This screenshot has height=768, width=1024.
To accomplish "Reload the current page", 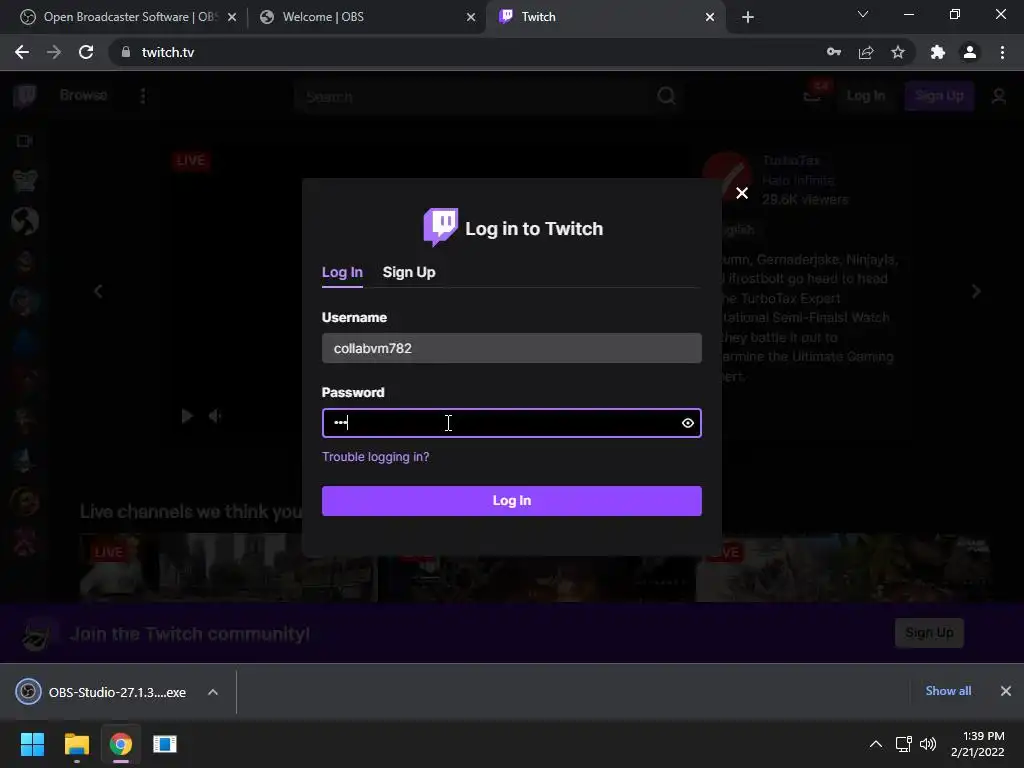I will pos(86,52).
